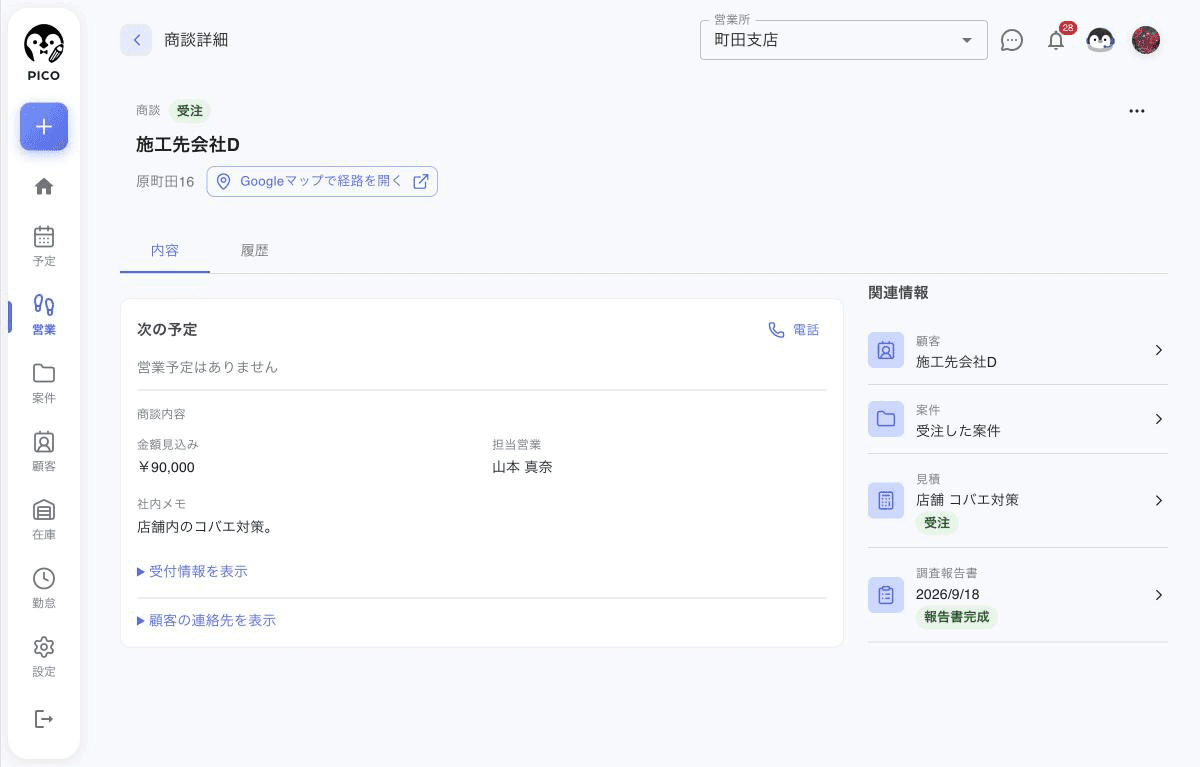This screenshot has width=1200, height=767.
Task: Open the user profile avatar
Action: (1146, 40)
